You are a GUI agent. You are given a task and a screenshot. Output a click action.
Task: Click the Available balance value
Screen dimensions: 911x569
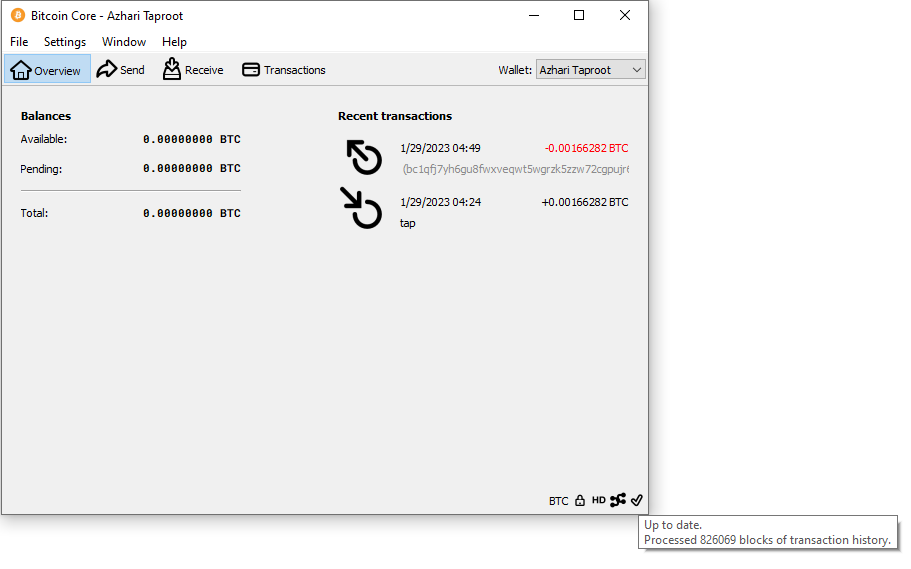pos(192,139)
